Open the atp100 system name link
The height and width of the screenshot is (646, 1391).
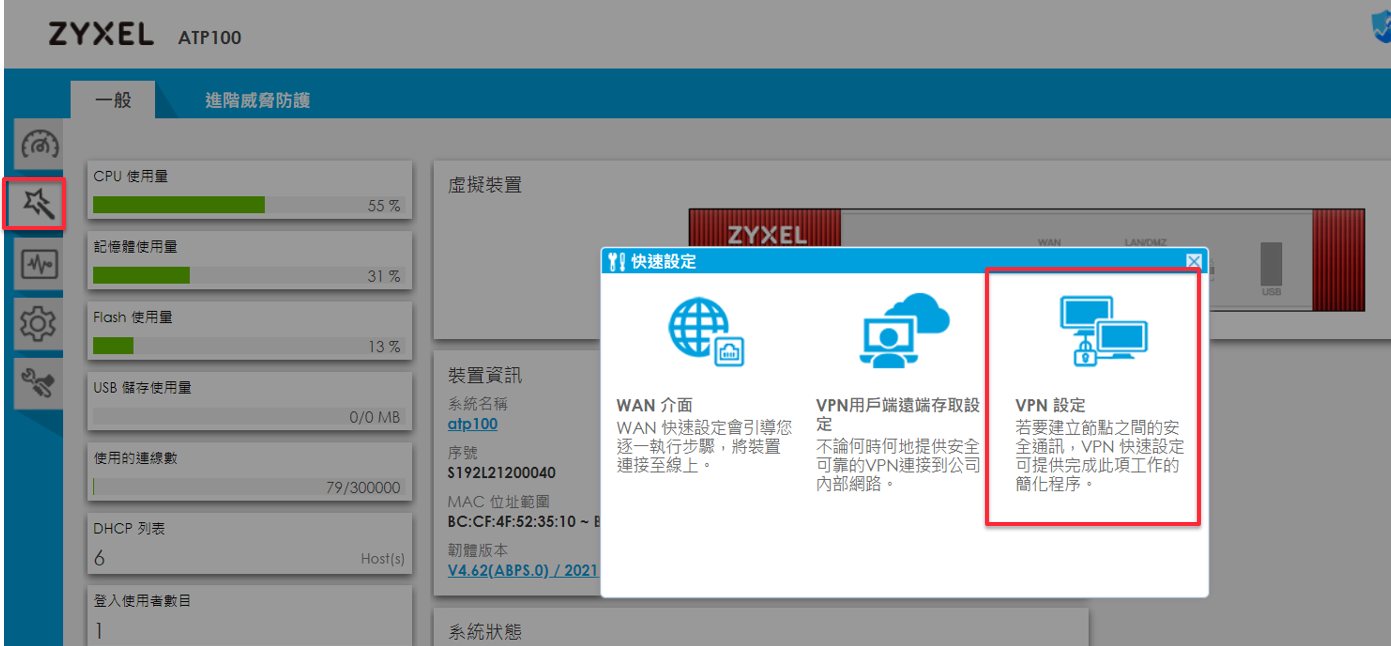coord(473,423)
